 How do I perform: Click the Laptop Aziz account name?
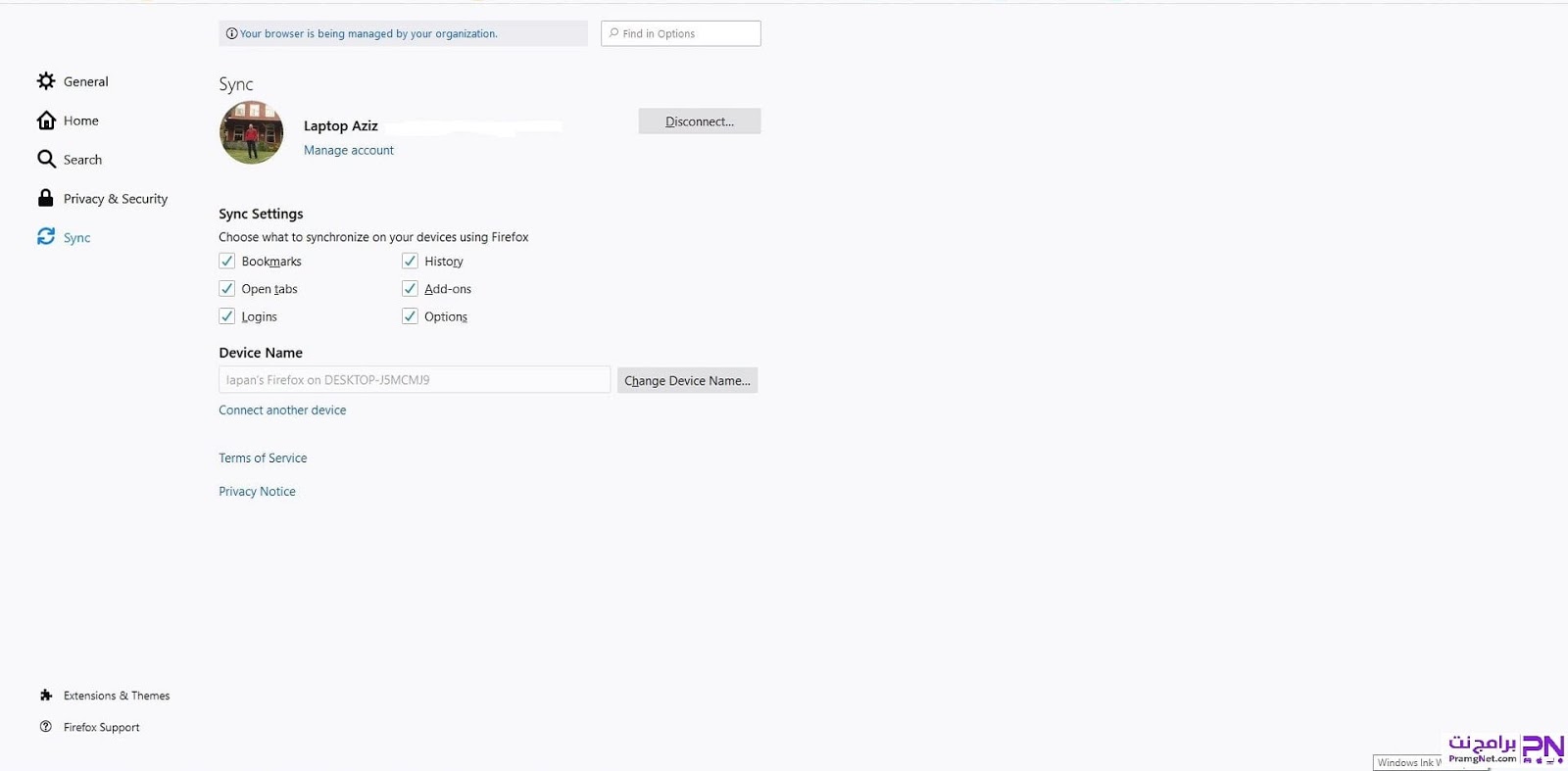[x=341, y=126]
